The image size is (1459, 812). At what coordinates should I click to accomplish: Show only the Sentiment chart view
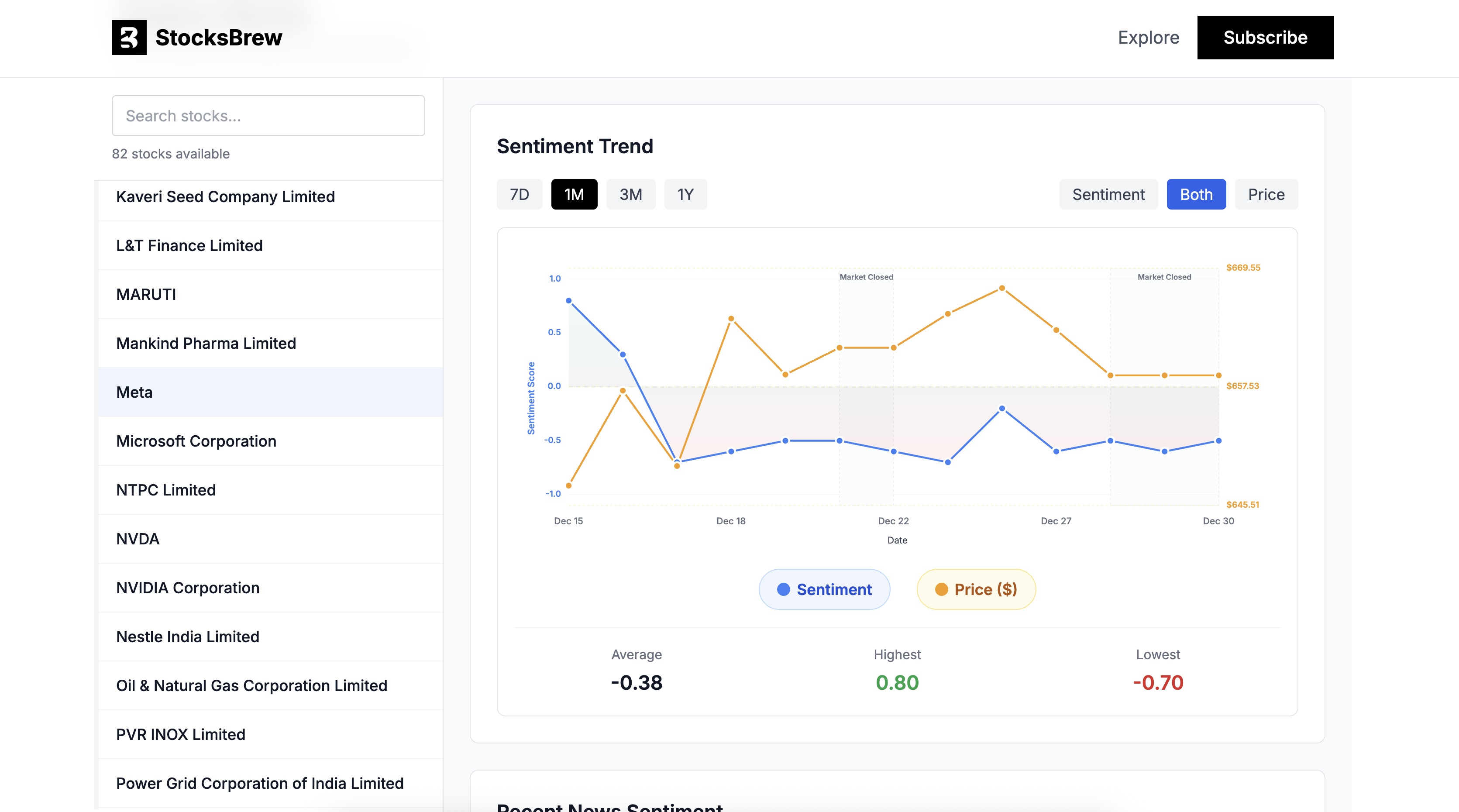click(1108, 194)
